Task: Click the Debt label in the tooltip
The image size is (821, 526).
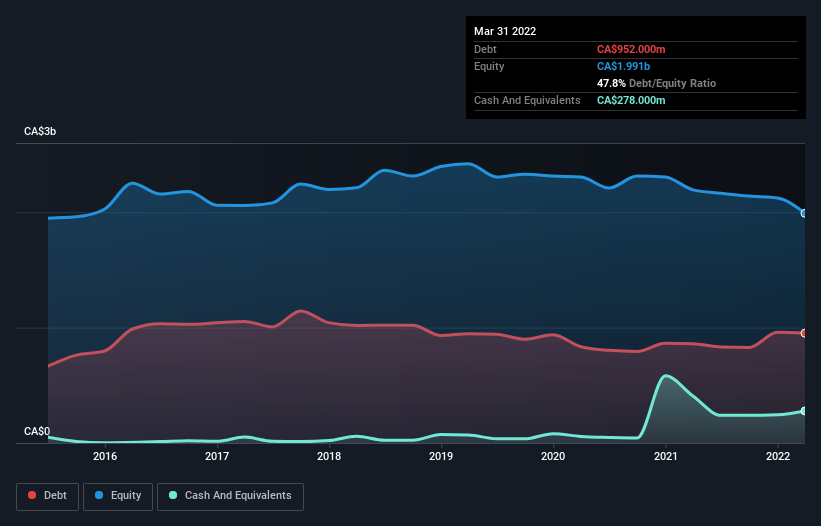Action: click(x=485, y=49)
